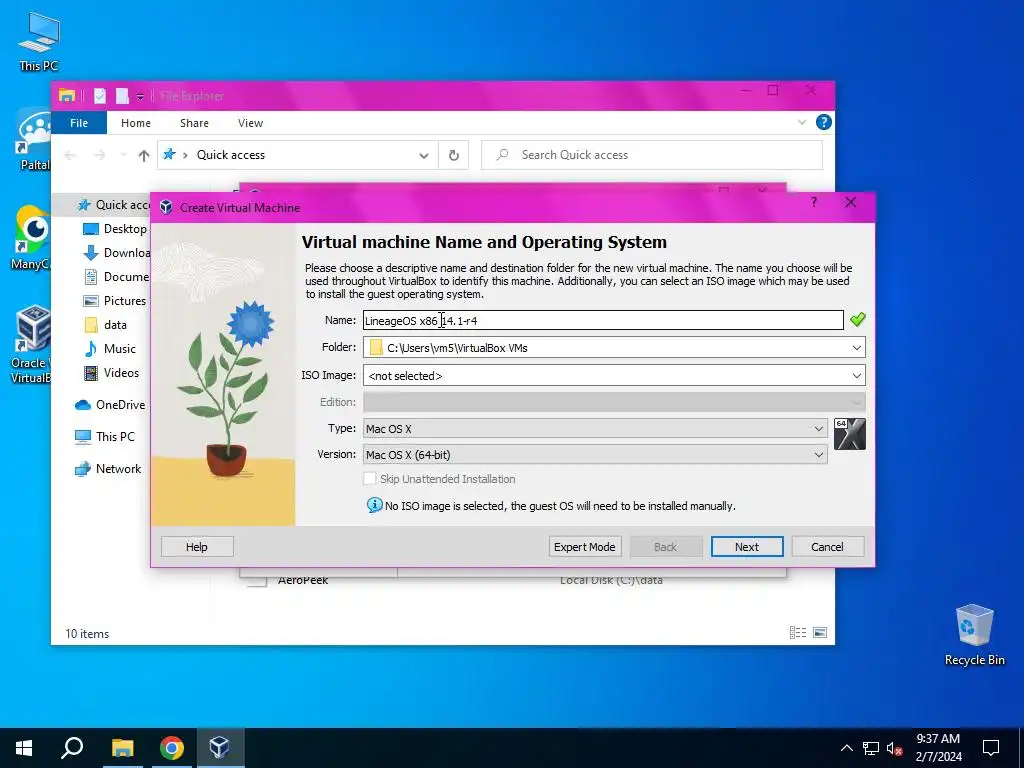Select Pictures in navigation pane
This screenshot has width=1024, height=768.
pyautogui.click(x=114, y=301)
